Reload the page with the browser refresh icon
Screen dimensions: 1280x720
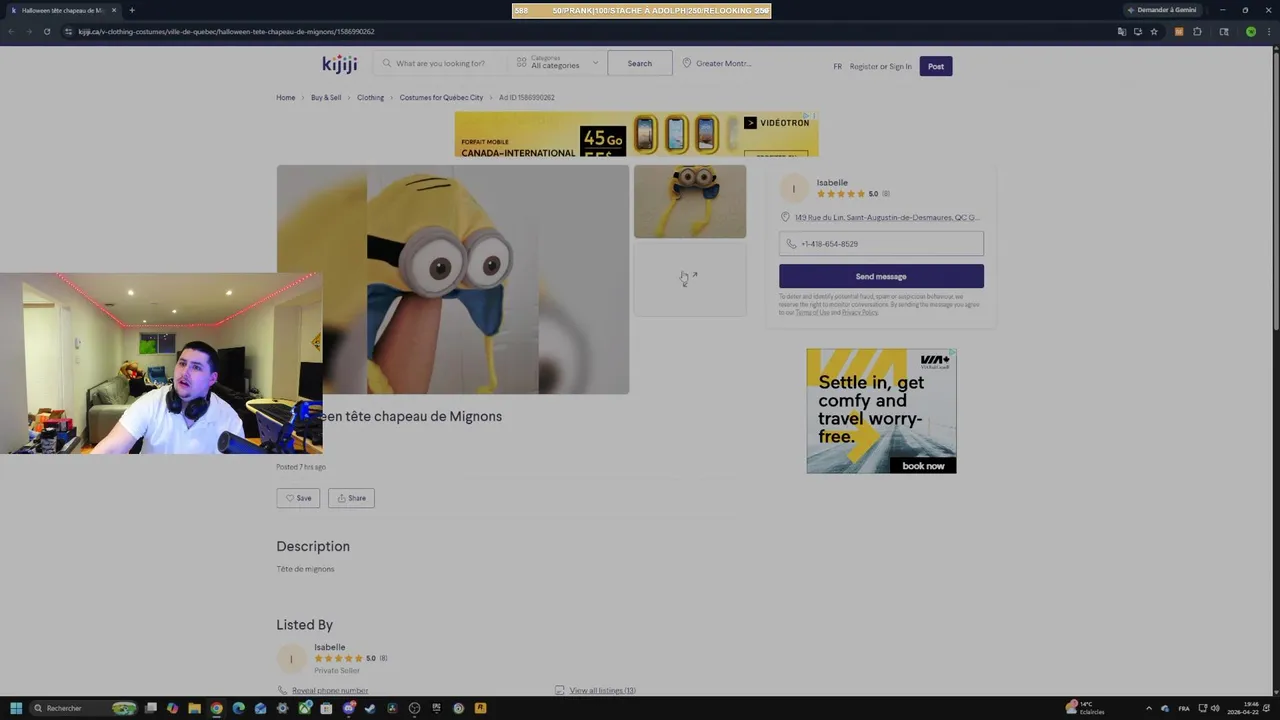[46, 32]
